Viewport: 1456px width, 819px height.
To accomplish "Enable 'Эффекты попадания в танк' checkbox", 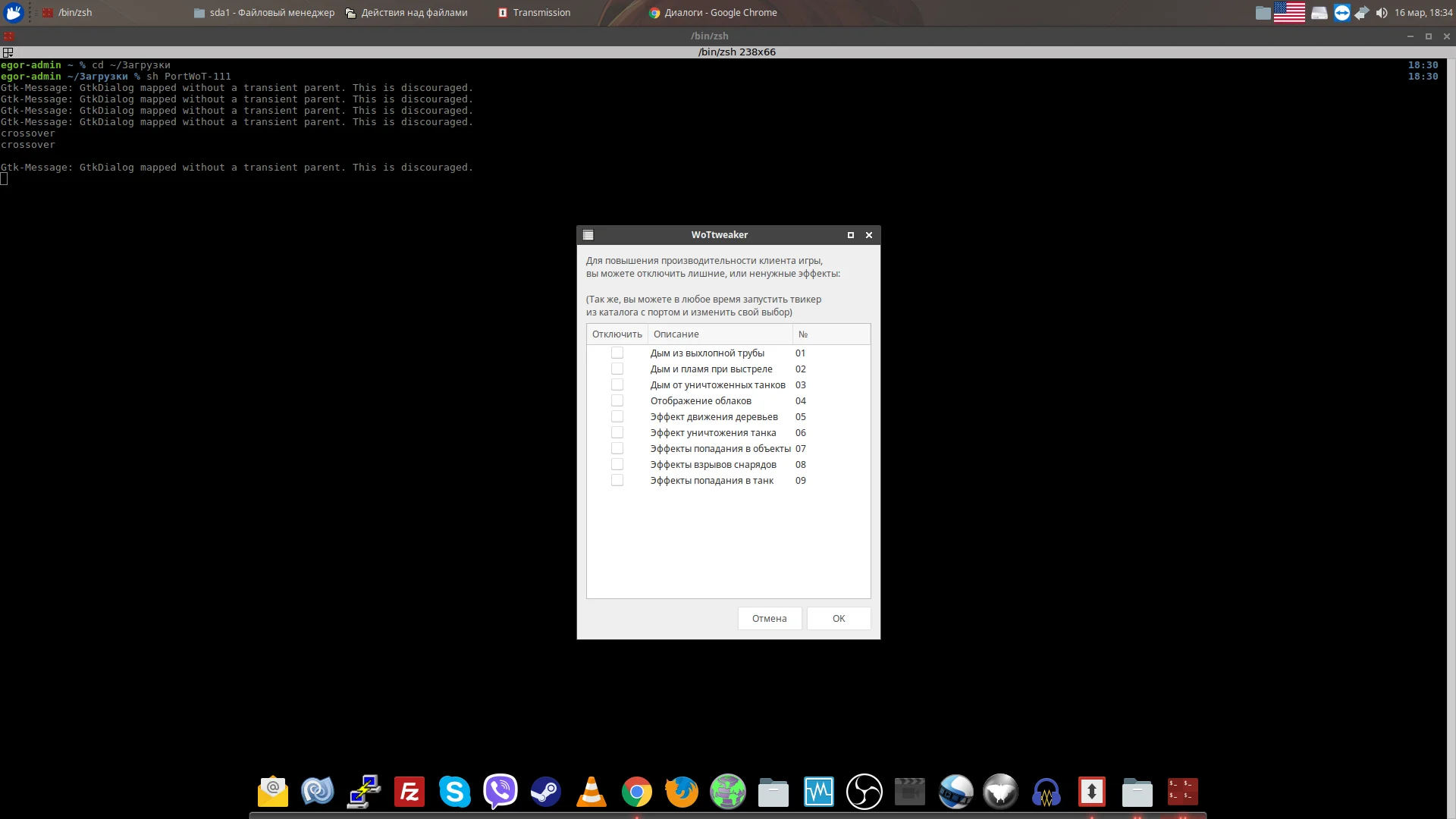I will 617,481.
